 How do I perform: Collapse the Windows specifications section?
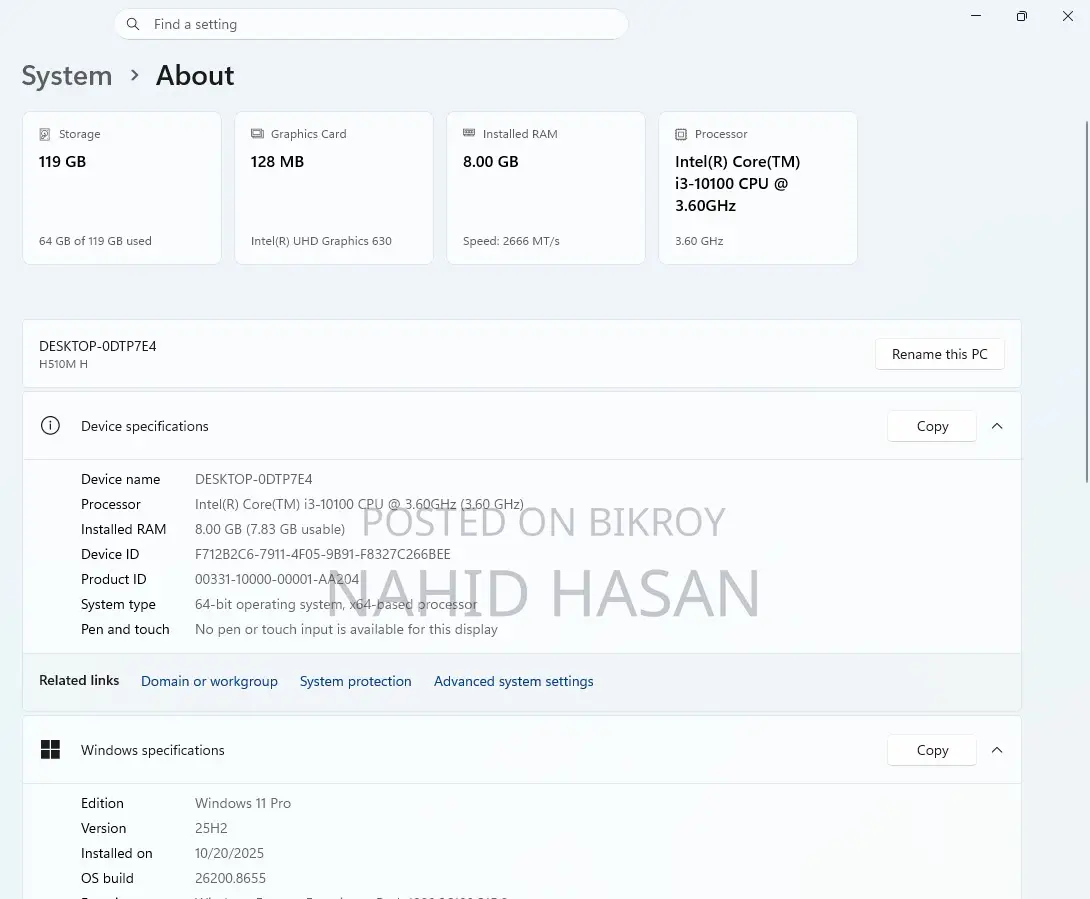coord(997,750)
